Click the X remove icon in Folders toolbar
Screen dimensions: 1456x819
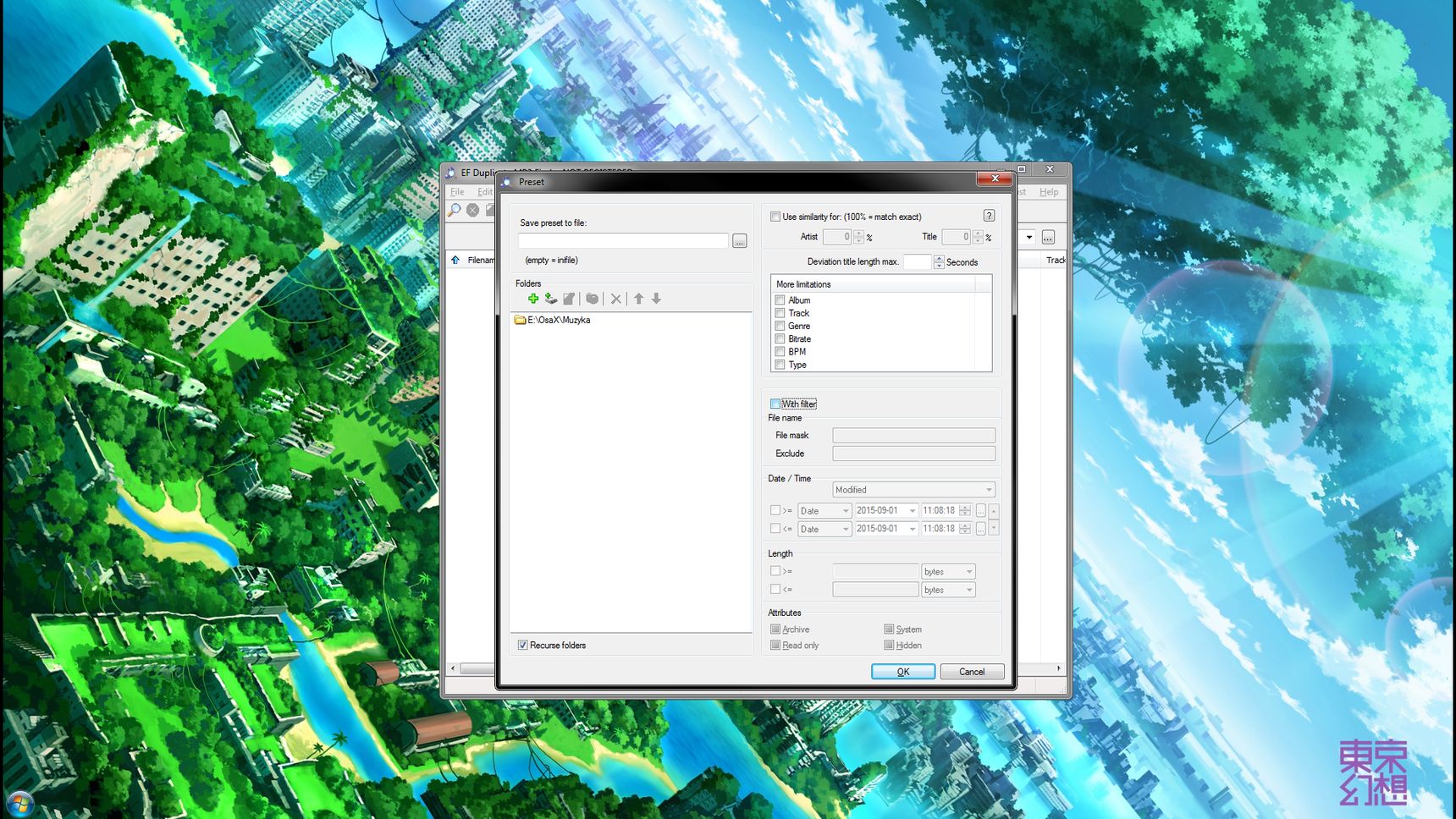616,299
